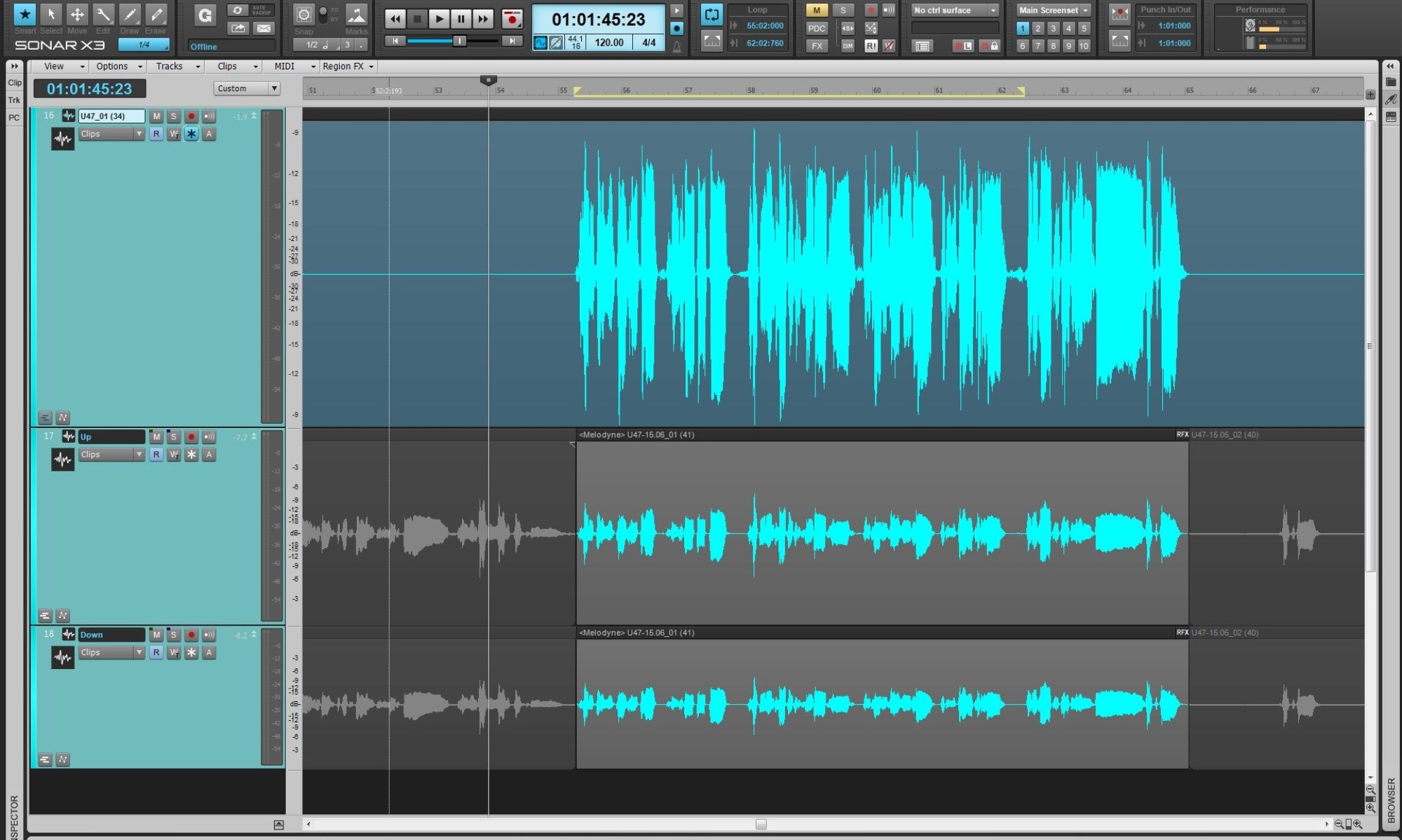This screenshot has width=1402, height=840.
Task: Select the Erase tool
Action: pos(156,14)
